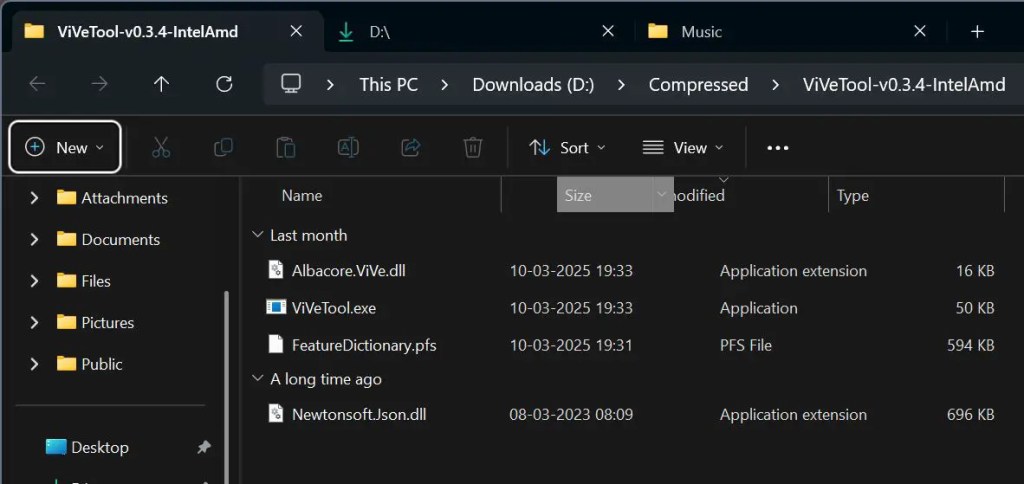Expand the Documents tree node
This screenshot has width=1024, height=484.
point(34,240)
